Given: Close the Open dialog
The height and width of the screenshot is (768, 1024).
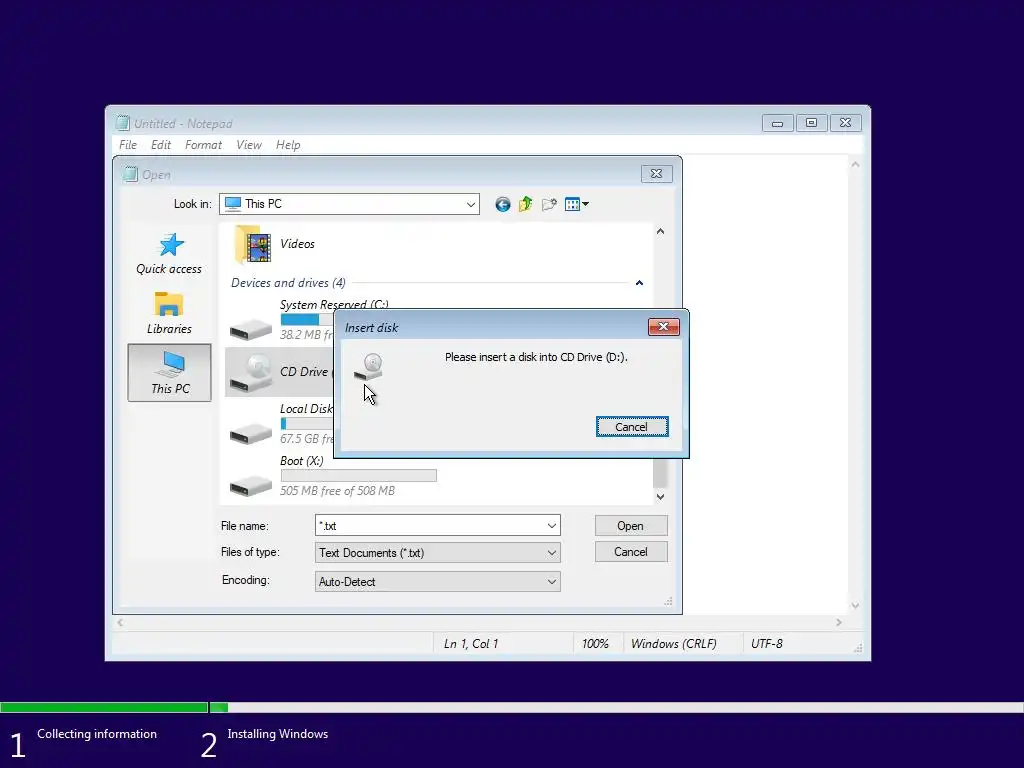Looking at the screenshot, I should 656,174.
